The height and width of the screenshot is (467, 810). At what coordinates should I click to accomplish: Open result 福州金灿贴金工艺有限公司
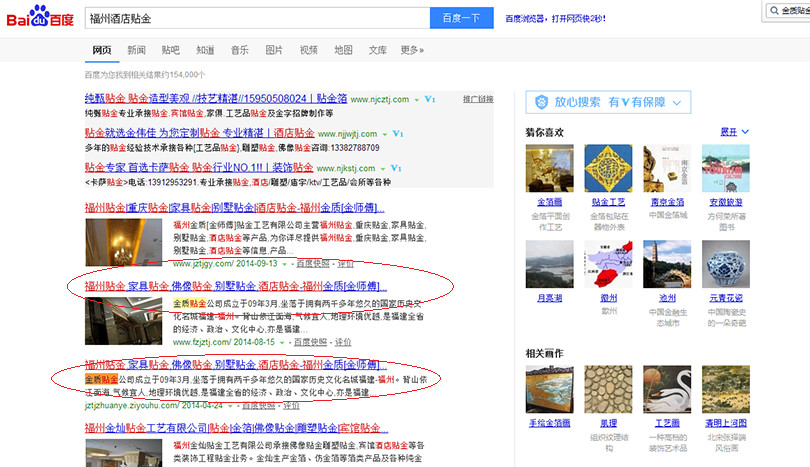(236, 428)
